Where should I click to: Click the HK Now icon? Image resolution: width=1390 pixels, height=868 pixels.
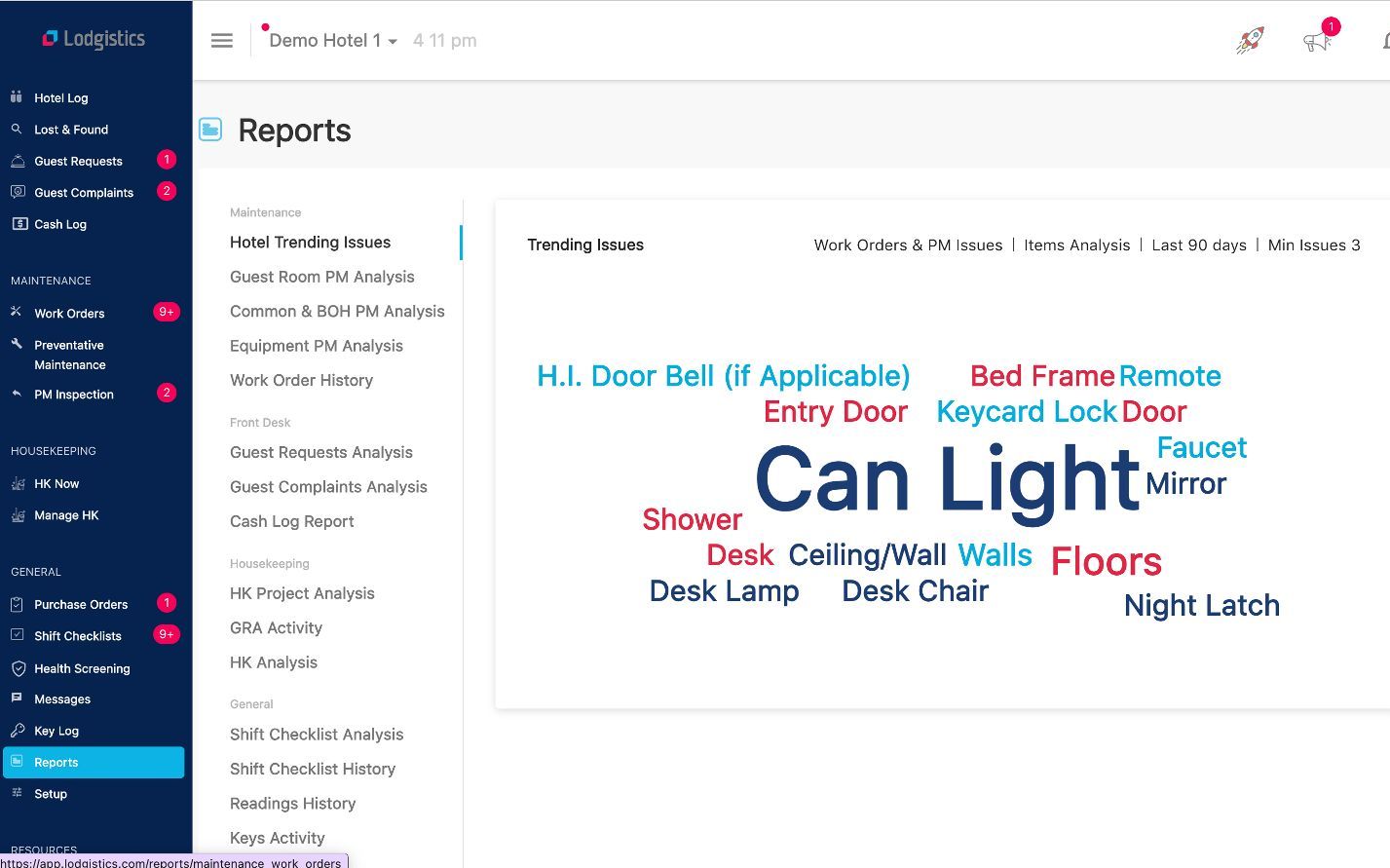tap(18, 483)
